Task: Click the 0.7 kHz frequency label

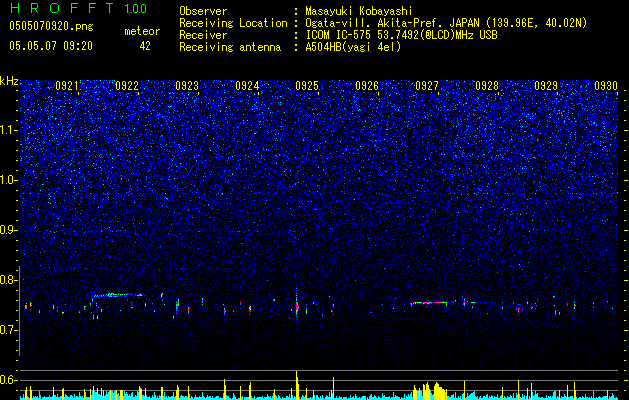Action: coord(9,330)
